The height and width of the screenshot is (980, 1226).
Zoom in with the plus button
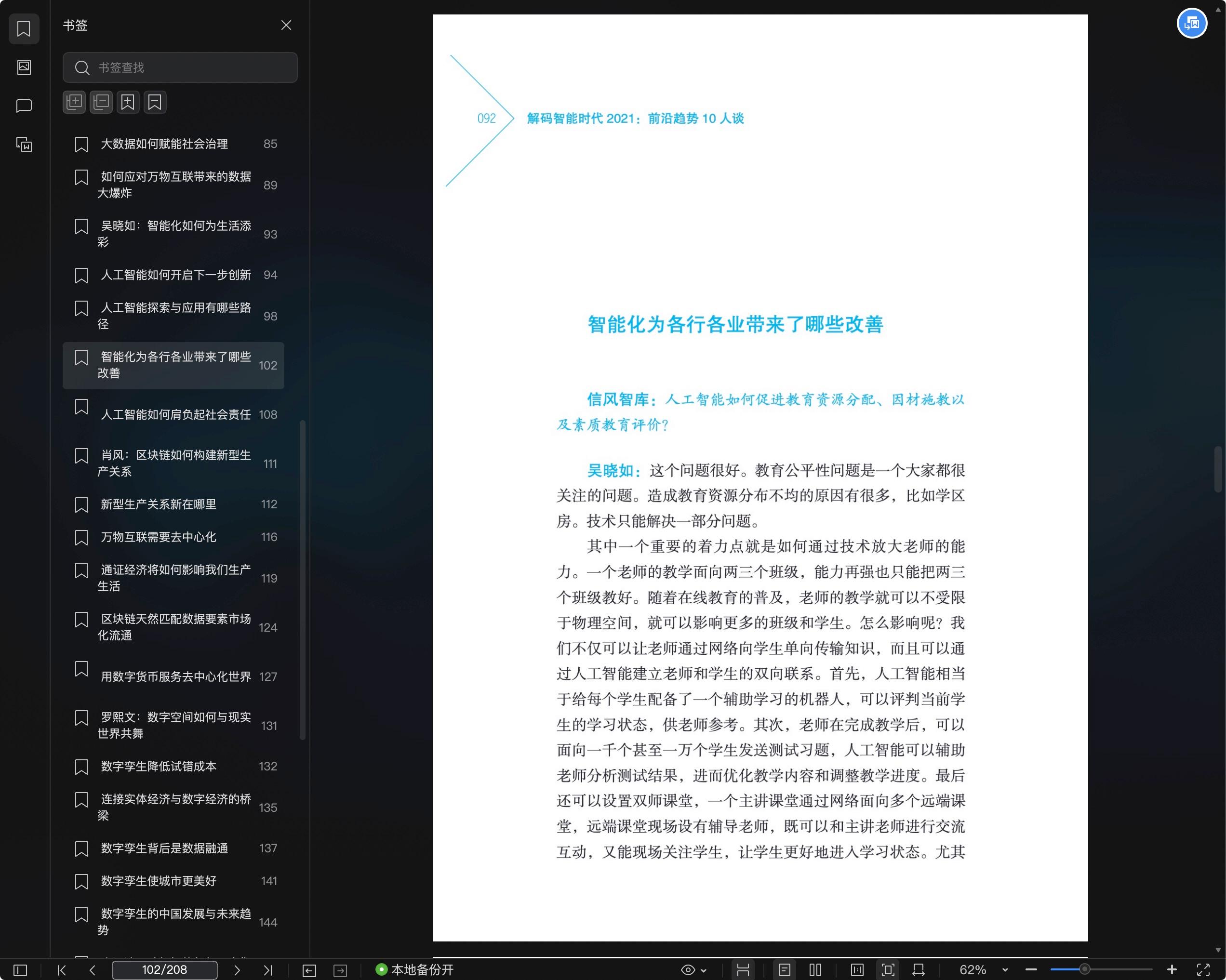pyautogui.click(x=1172, y=970)
